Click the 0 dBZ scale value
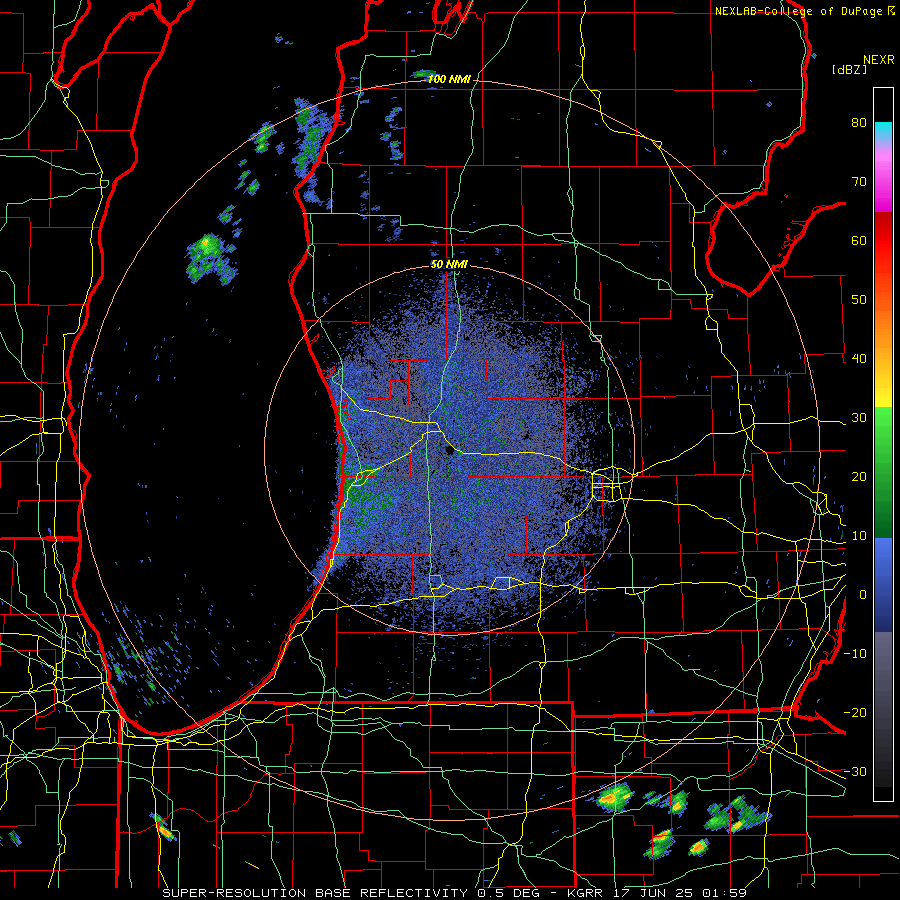Viewport: 900px width, 900px height. pyautogui.click(x=863, y=595)
